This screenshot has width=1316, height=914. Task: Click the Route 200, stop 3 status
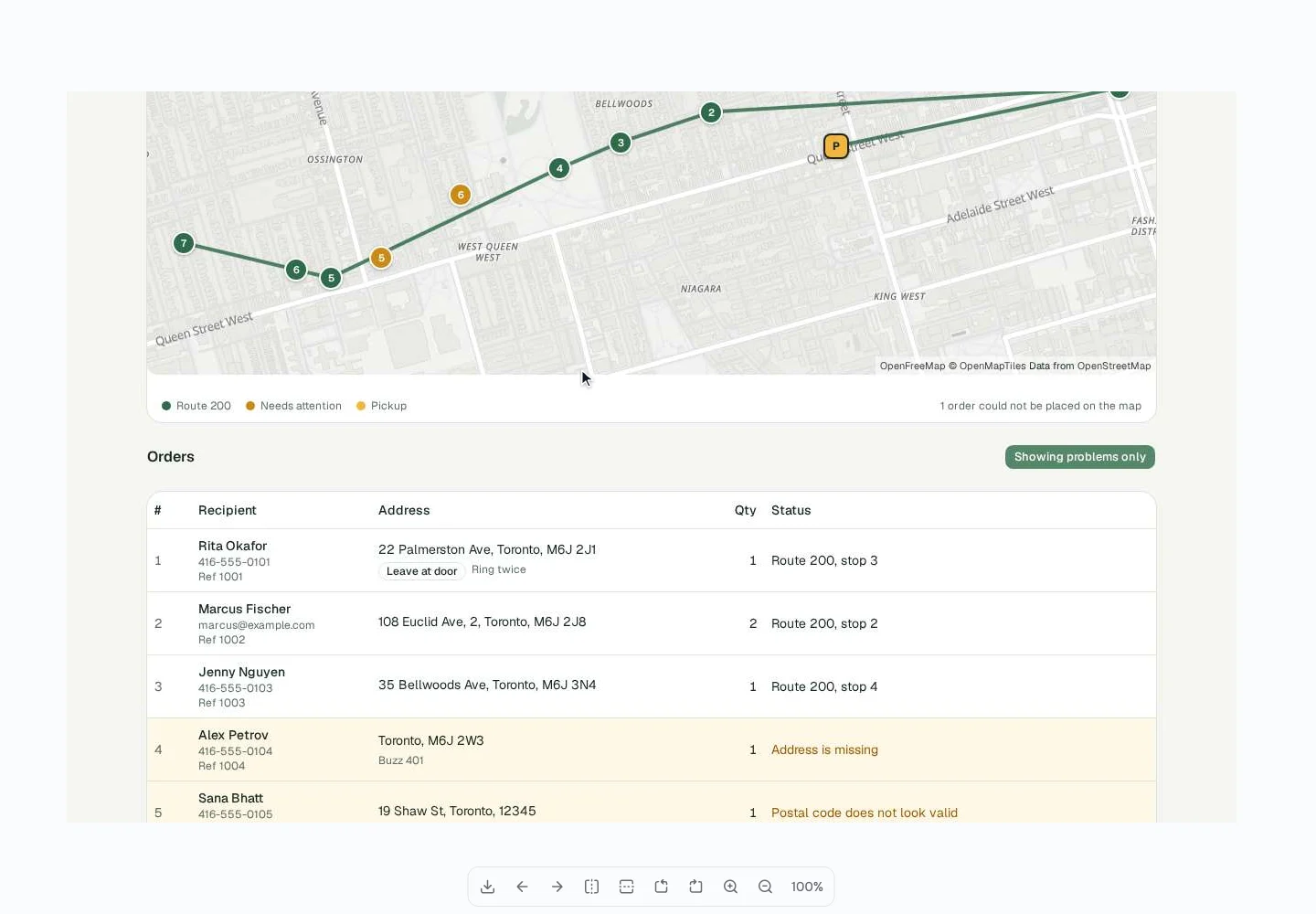point(824,560)
